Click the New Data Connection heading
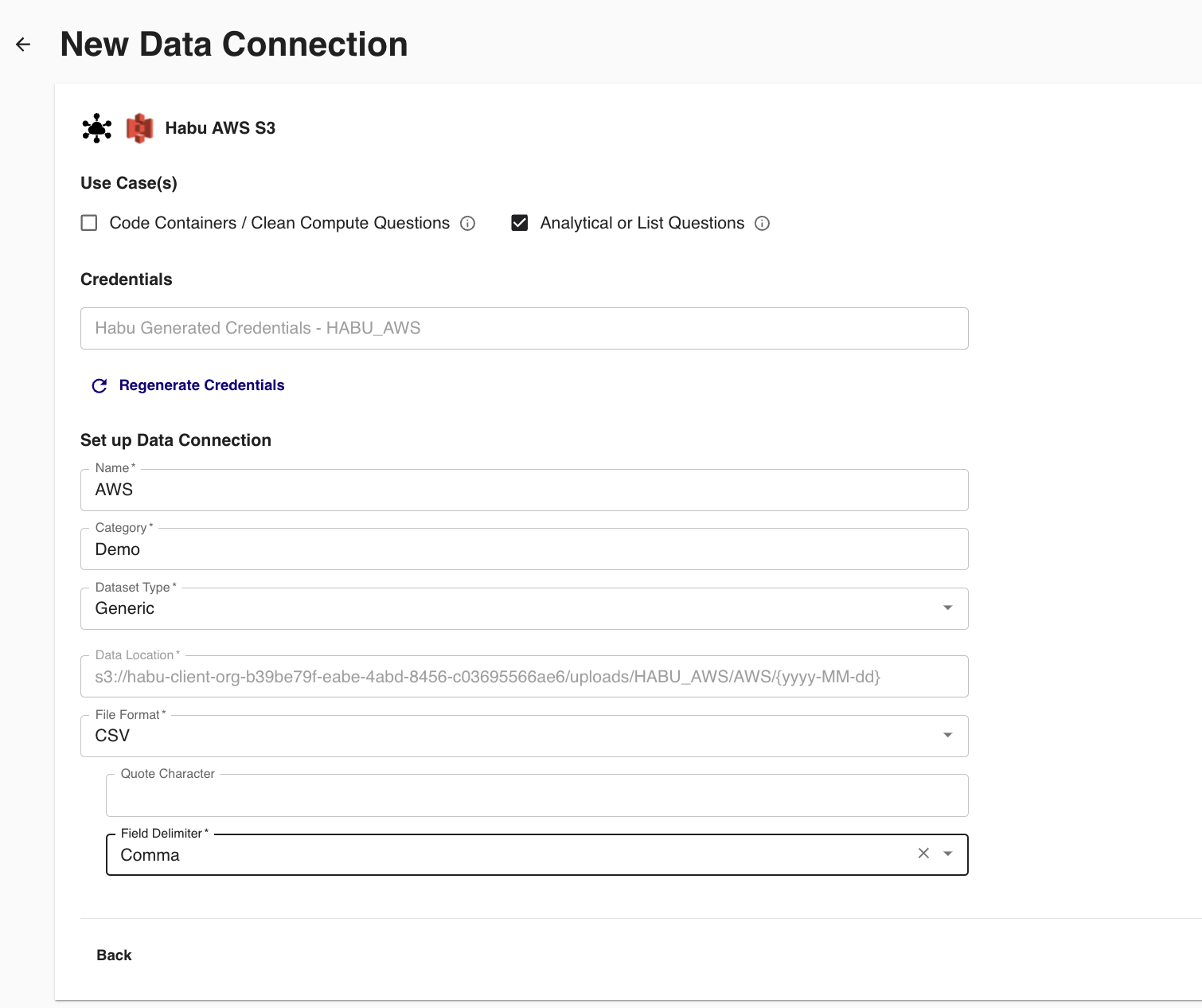Viewport: 1202px width, 1008px height. tap(234, 45)
